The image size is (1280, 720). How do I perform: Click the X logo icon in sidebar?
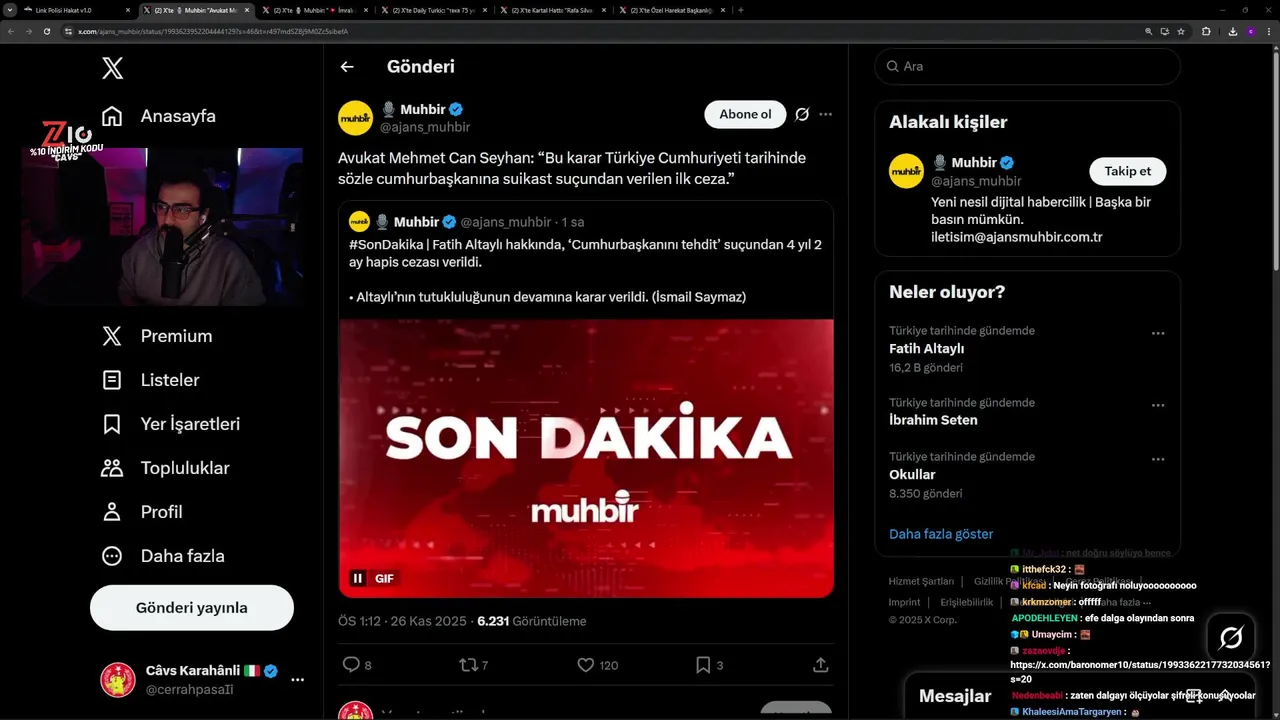tap(112, 68)
